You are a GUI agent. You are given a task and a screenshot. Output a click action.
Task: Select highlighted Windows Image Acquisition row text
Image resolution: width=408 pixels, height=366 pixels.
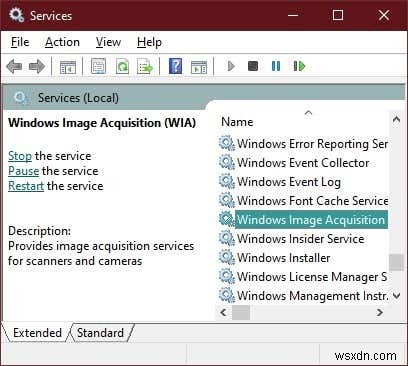[311, 220]
